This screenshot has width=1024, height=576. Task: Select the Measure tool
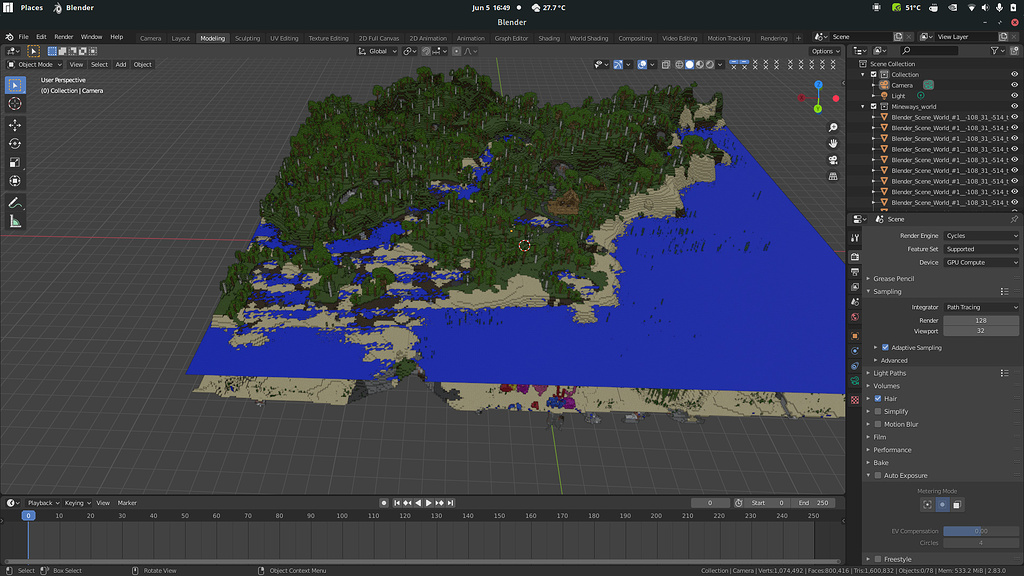point(15,222)
